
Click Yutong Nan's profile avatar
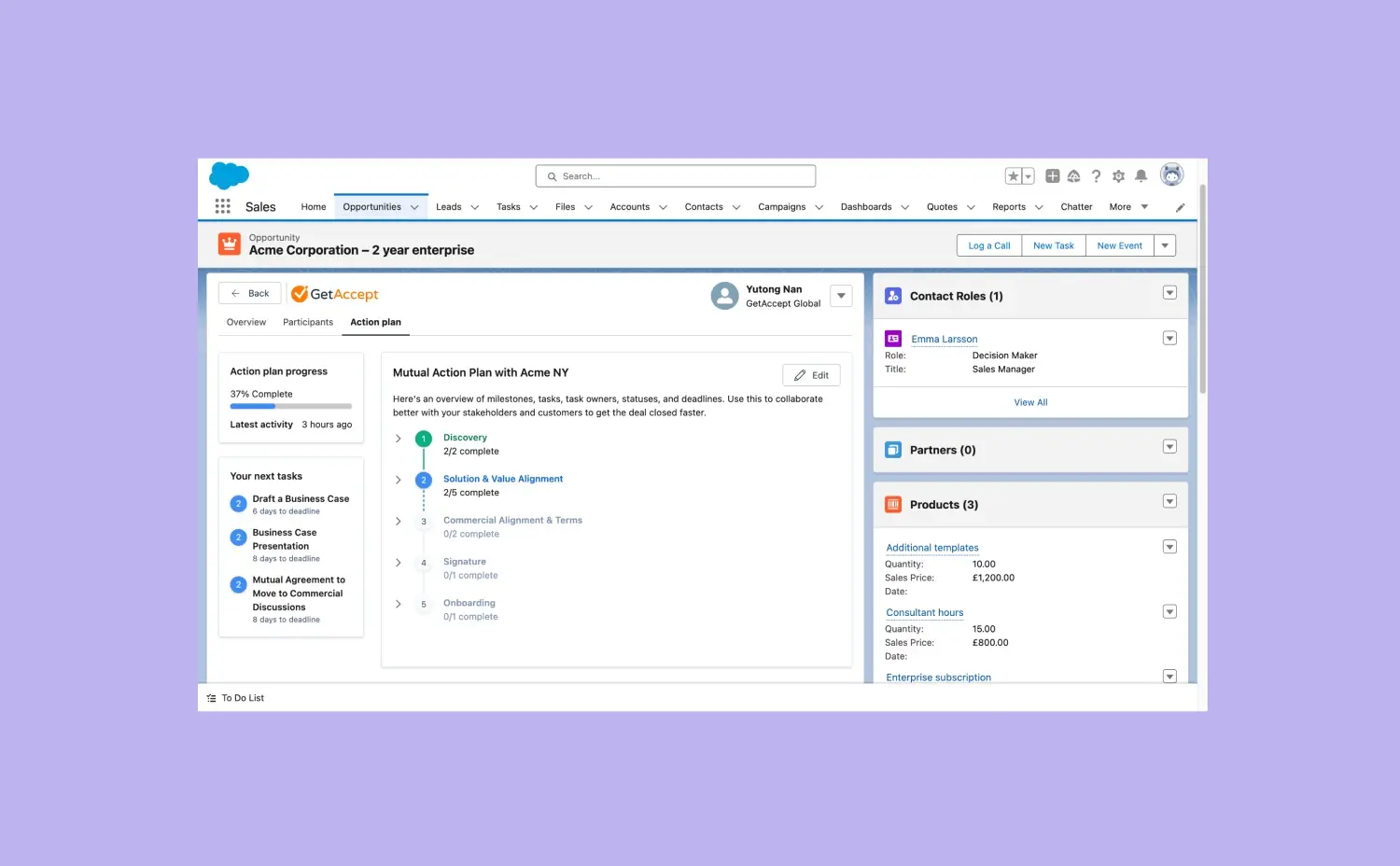(725, 295)
